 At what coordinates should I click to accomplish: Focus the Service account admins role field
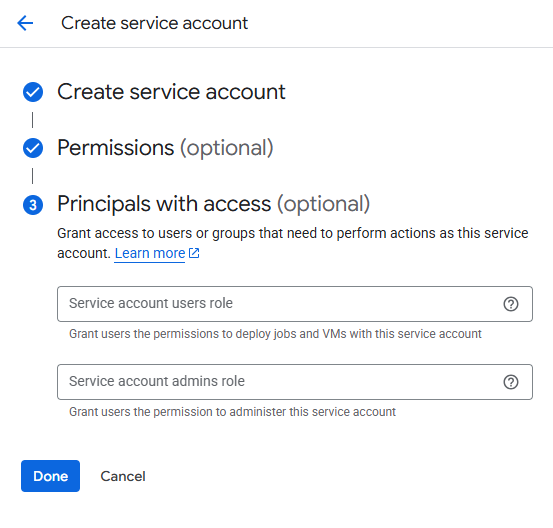pyautogui.click(x=295, y=382)
